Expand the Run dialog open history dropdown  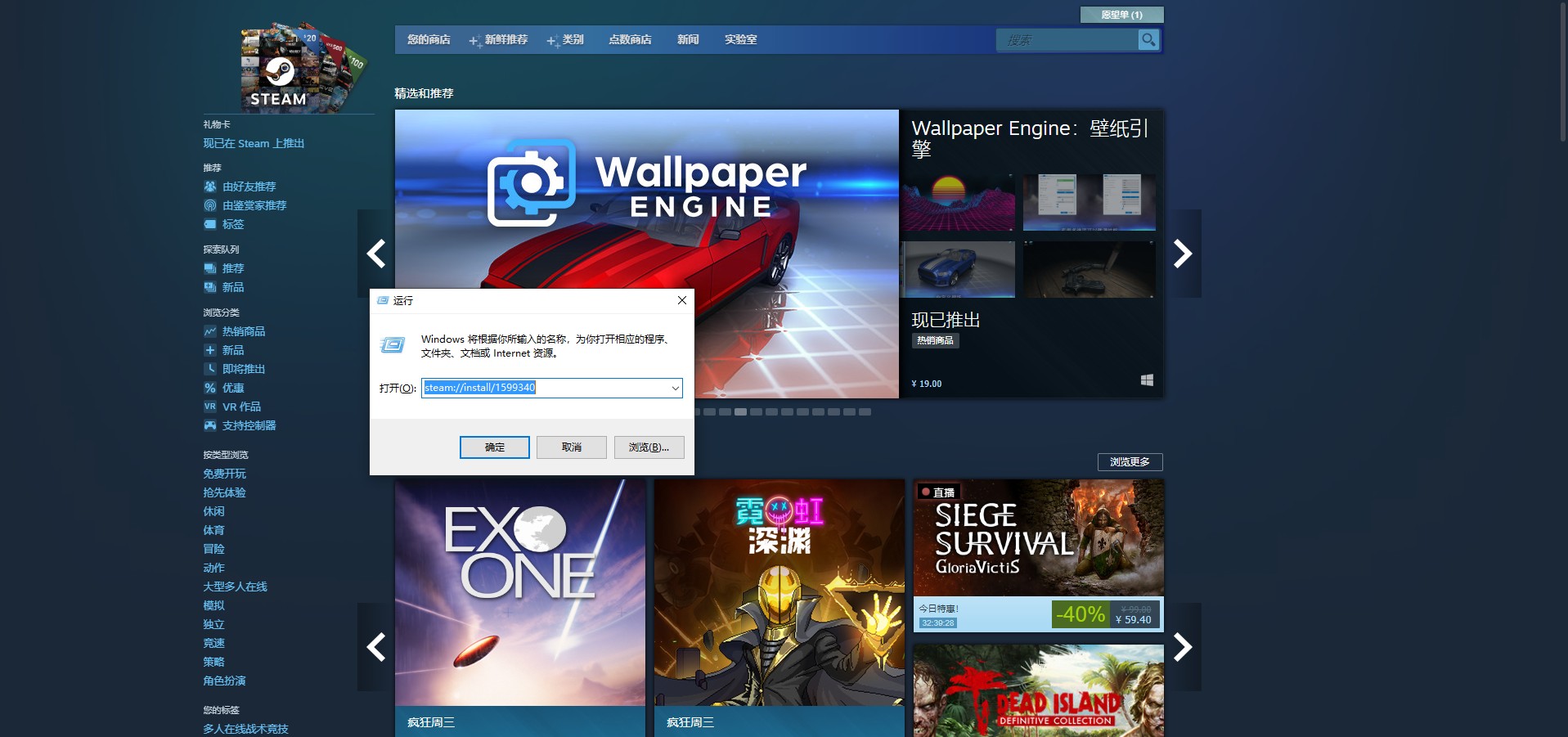click(x=676, y=388)
